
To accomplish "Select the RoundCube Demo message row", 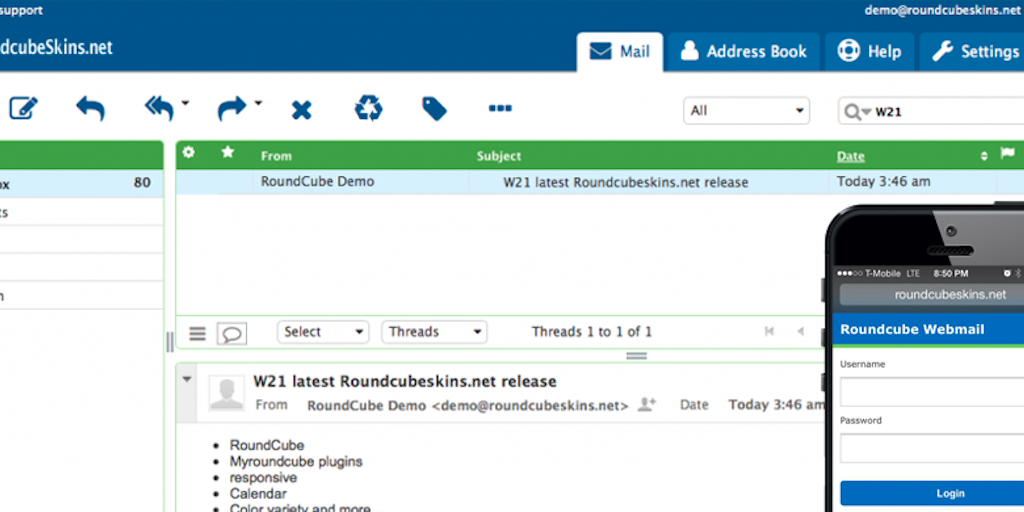I will pos(600,182).
